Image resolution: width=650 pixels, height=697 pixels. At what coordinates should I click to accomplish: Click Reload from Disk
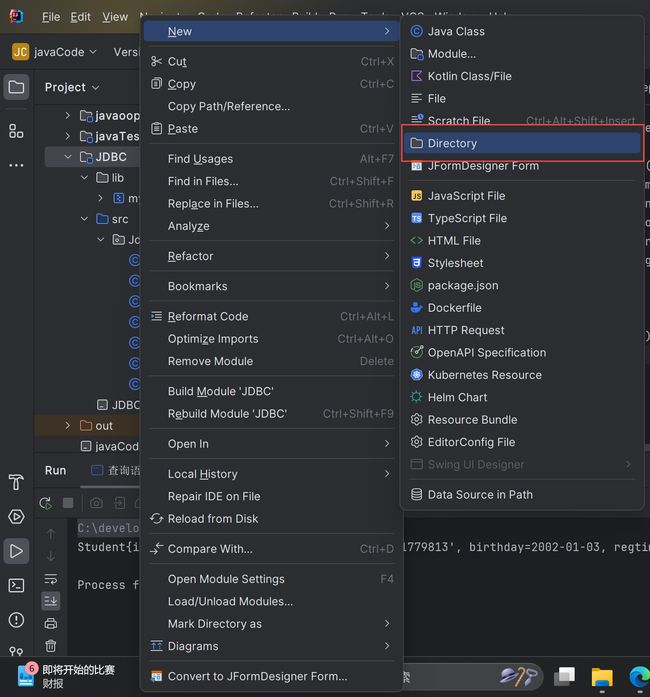pos(271,518)
